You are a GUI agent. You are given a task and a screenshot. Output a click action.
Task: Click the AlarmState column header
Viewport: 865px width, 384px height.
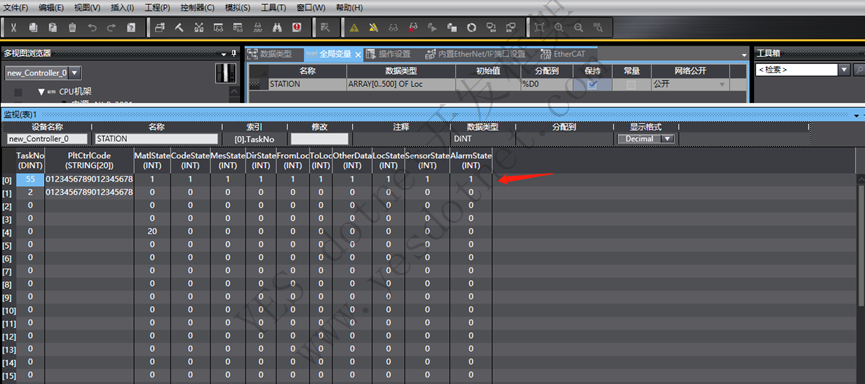[x=471, y=160]
